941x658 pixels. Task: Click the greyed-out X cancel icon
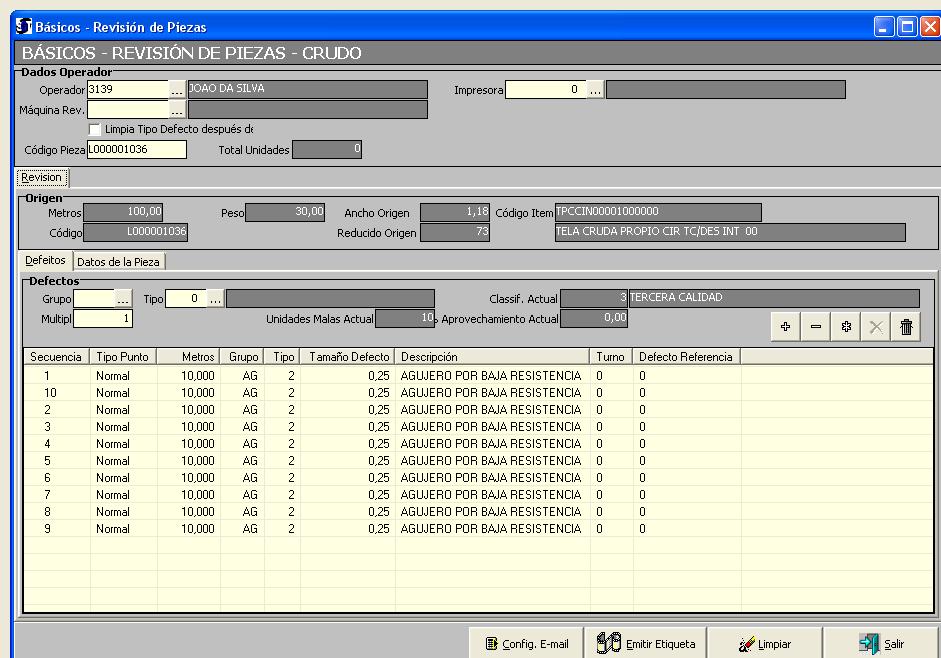876,327
